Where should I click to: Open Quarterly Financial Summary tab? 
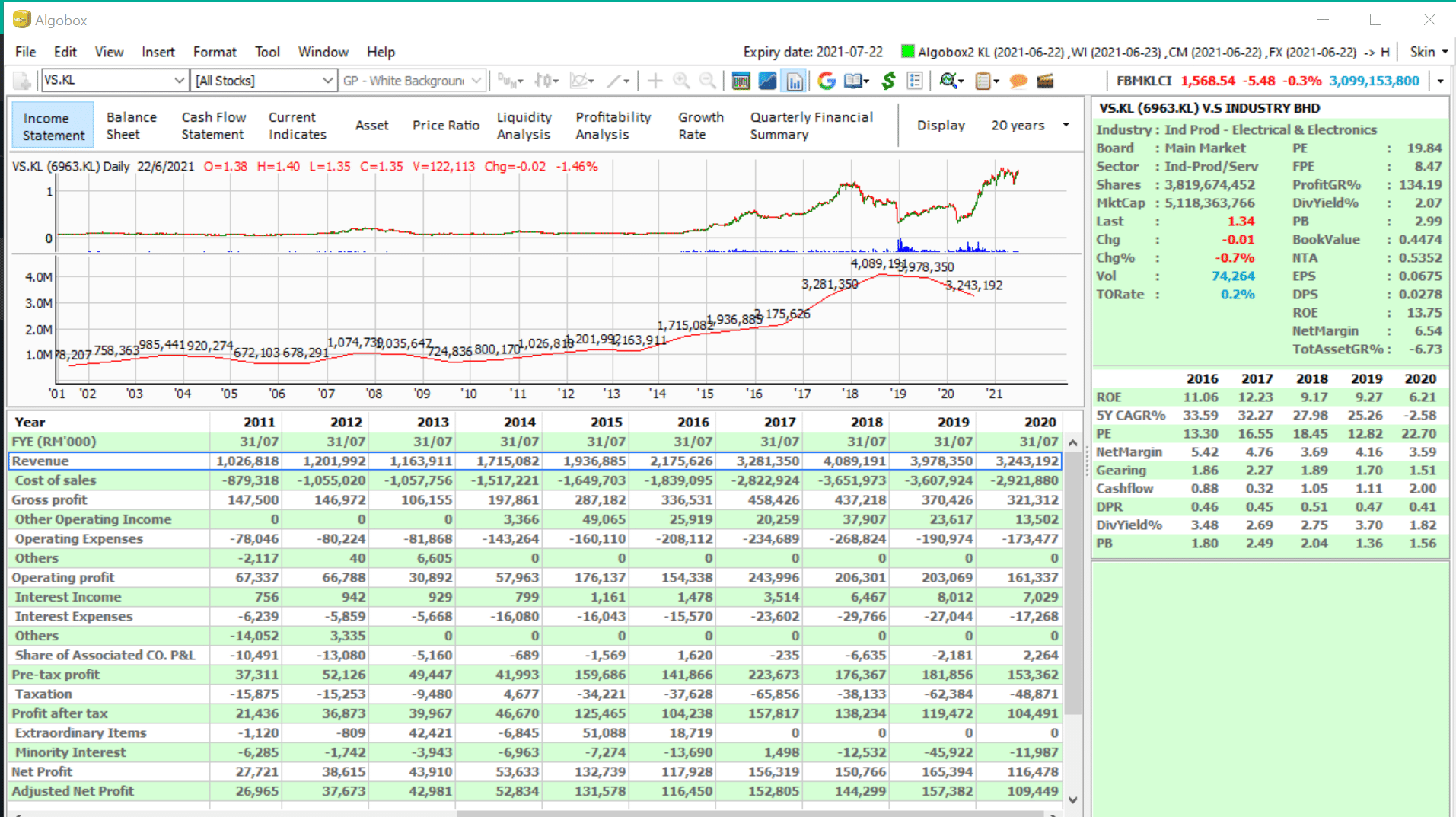(x=811, y=126)
